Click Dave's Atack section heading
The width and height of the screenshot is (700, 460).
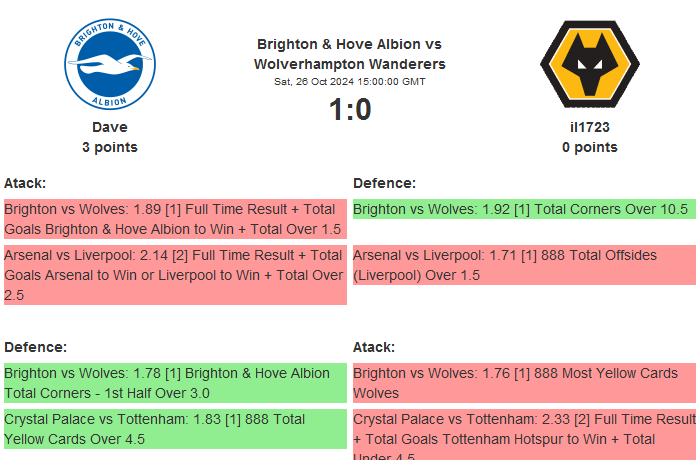(25, 183)
